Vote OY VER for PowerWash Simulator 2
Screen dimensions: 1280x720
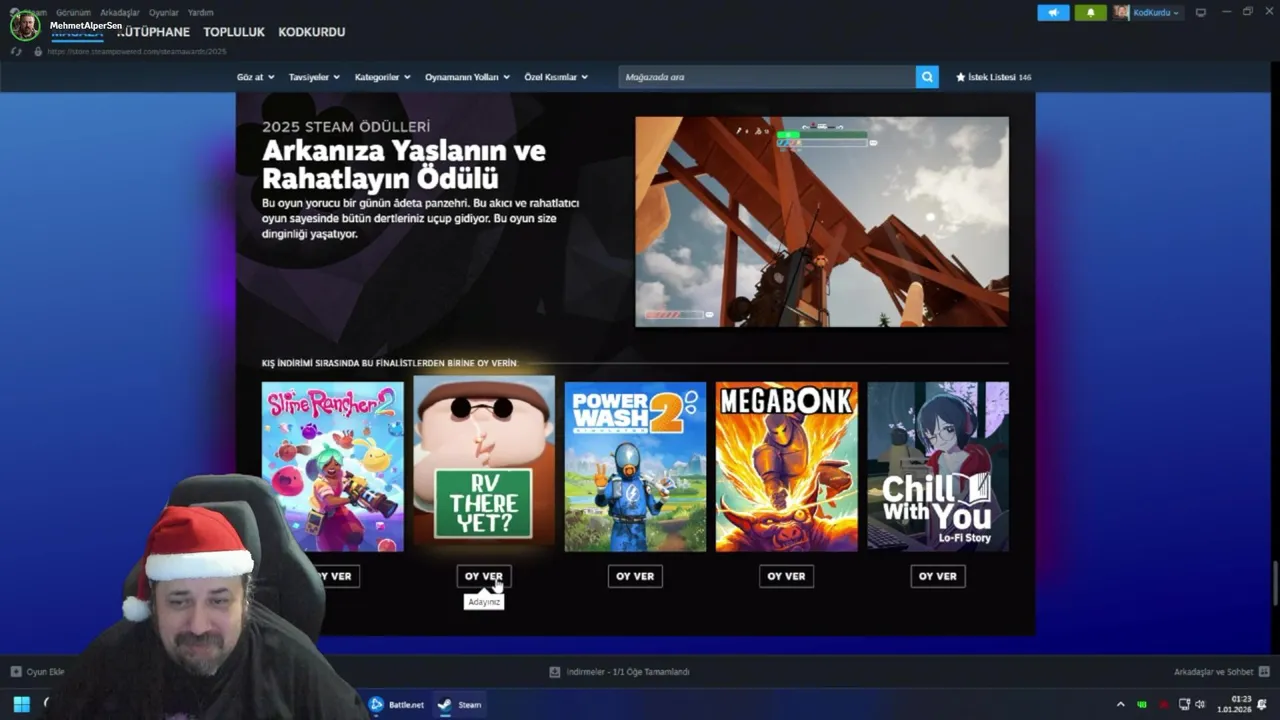tap(635, 576)
